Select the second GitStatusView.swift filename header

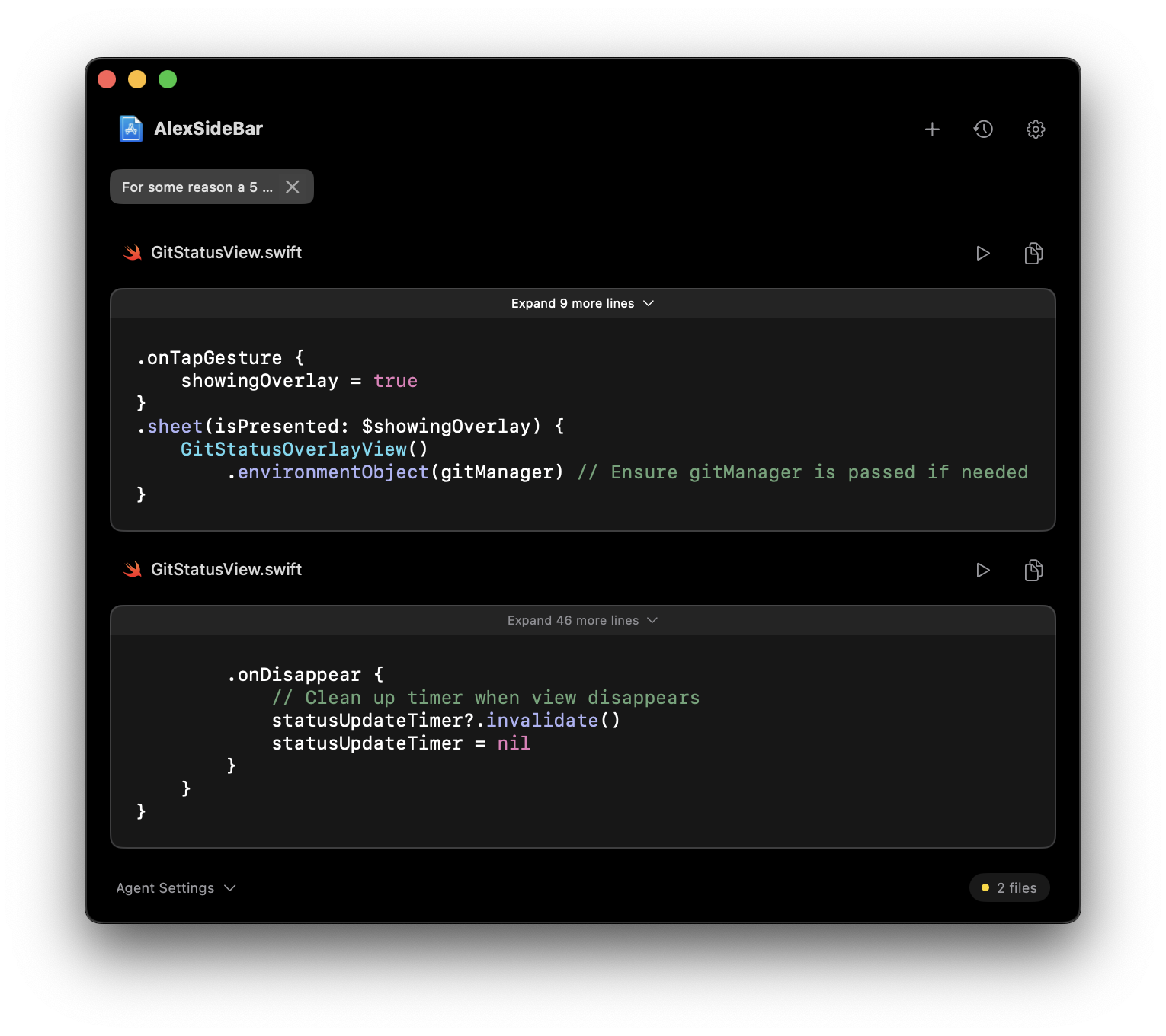(x=226, y=569)
